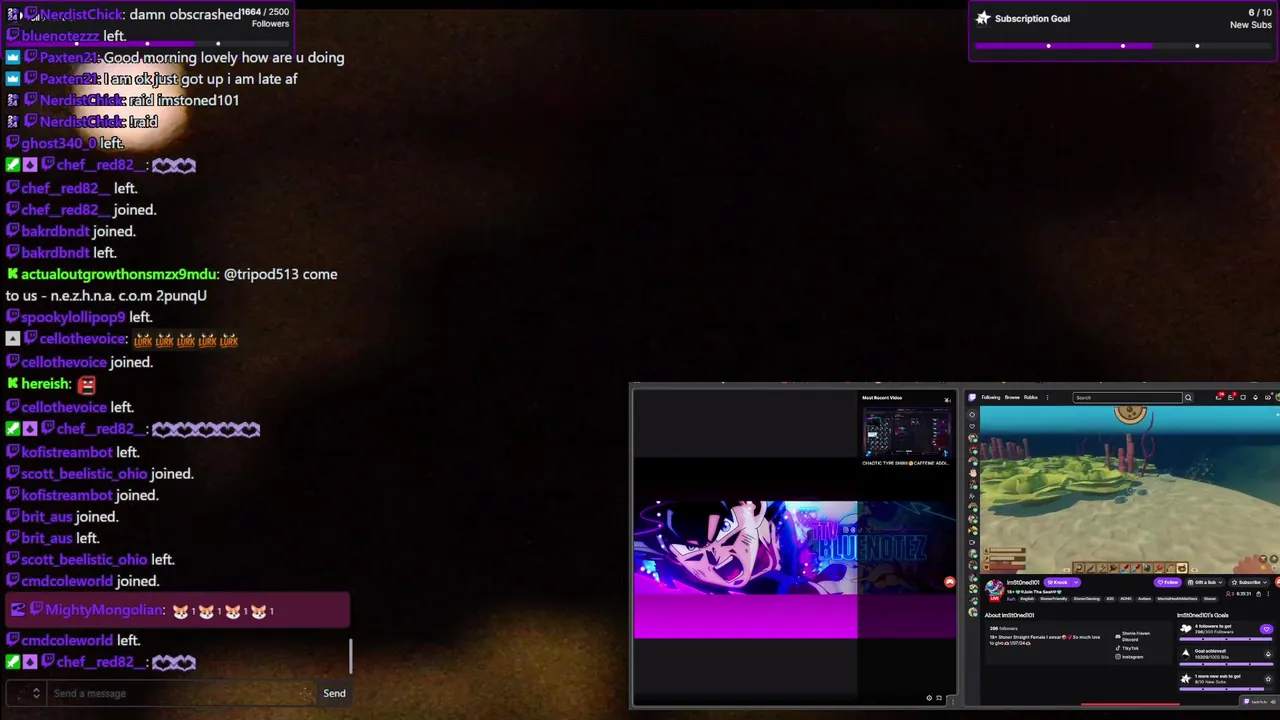Image resolution: width=1280 pixels, height=720 pixels.
Task: Open Following tab in Twitch window
Action: [x=991, y=397]
